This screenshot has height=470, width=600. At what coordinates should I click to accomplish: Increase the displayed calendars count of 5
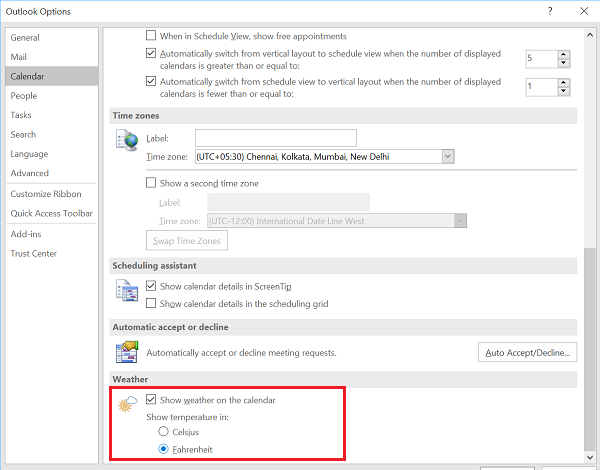(x=564, y=54)
